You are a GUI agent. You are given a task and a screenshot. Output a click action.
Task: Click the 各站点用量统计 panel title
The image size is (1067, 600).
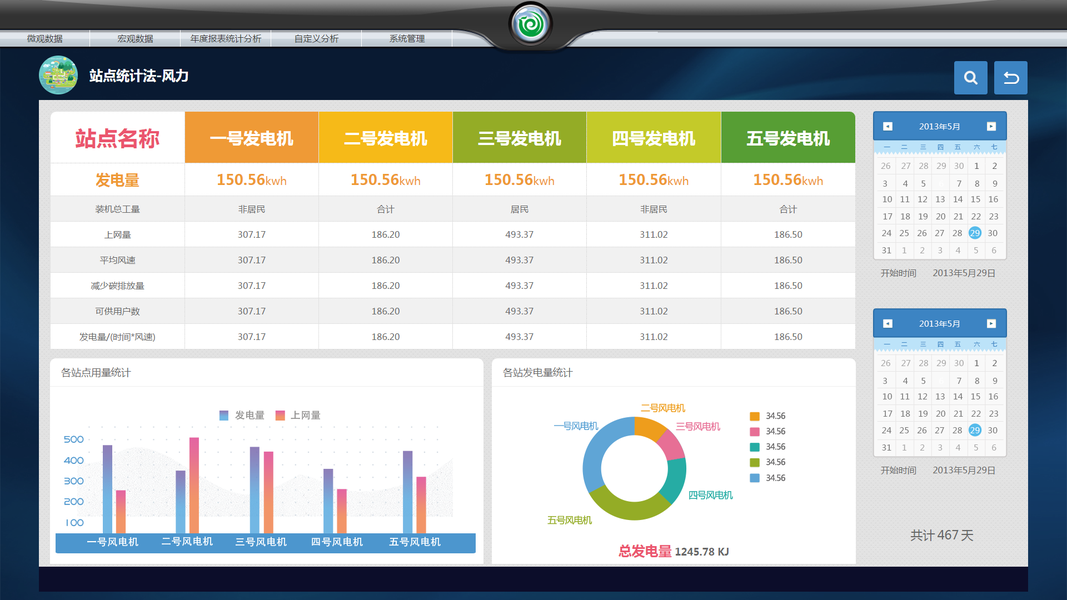click(96, 373)
